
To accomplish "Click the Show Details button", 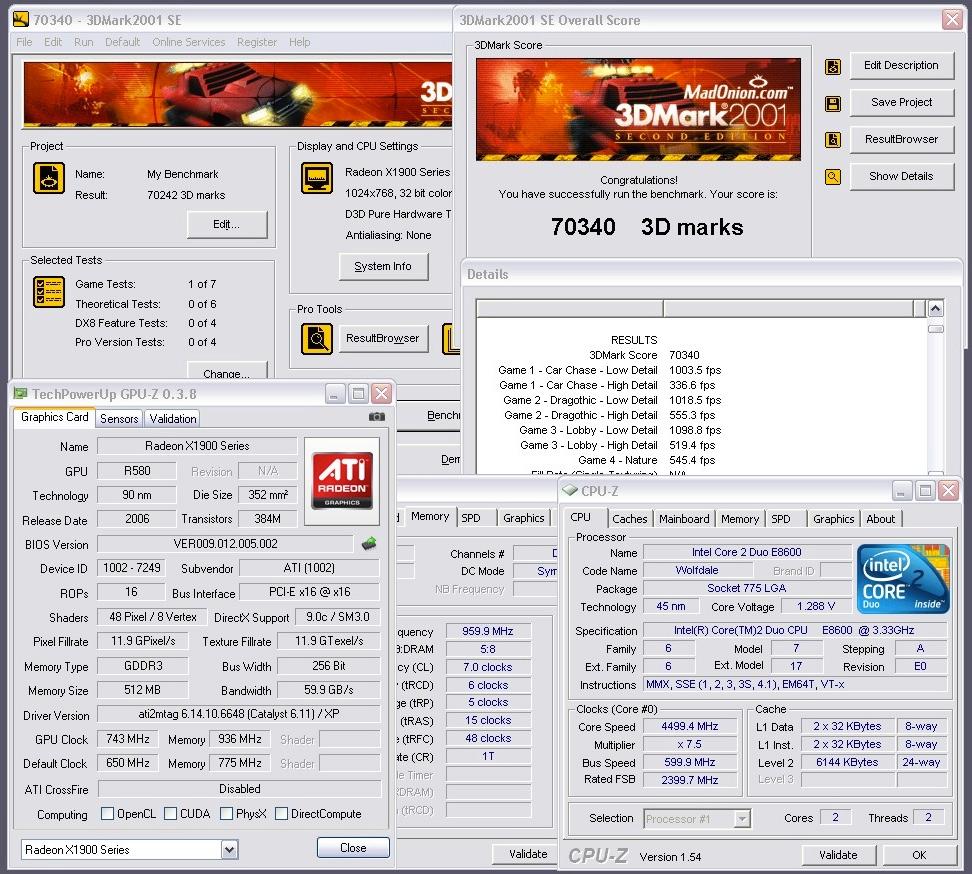I will point(901,176).
